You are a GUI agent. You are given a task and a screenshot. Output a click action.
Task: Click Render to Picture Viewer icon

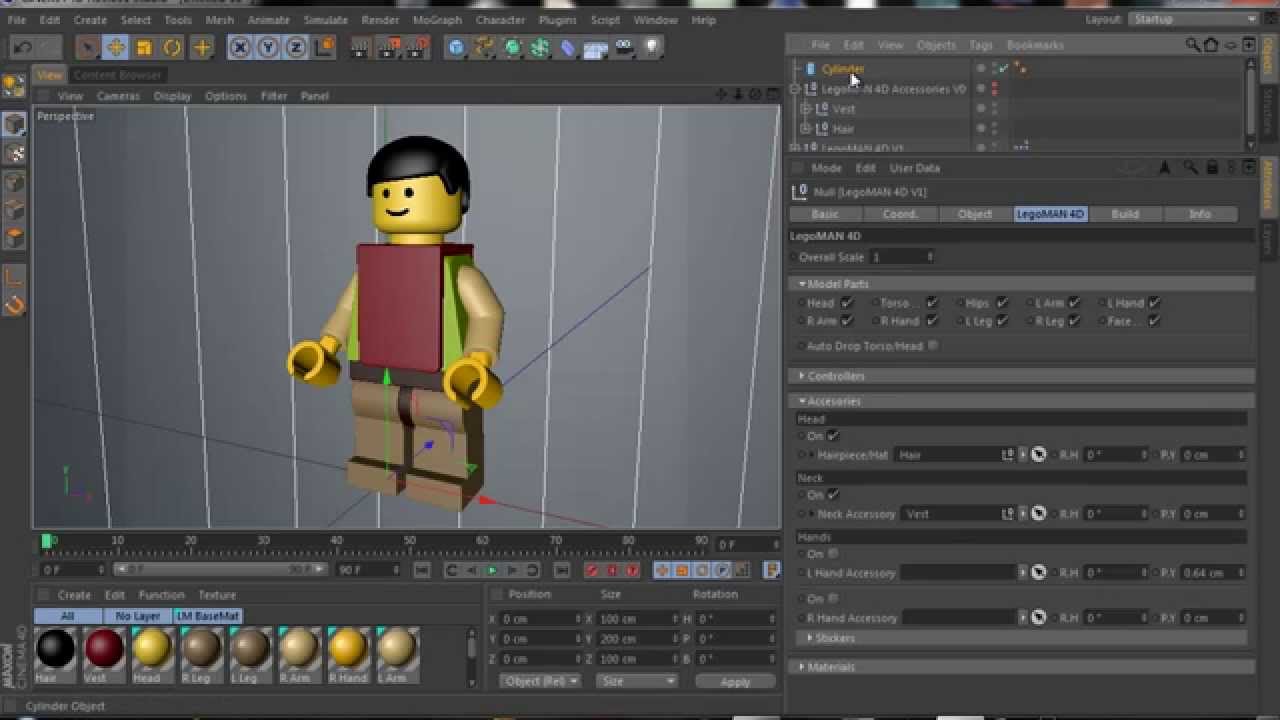point(390,47)
